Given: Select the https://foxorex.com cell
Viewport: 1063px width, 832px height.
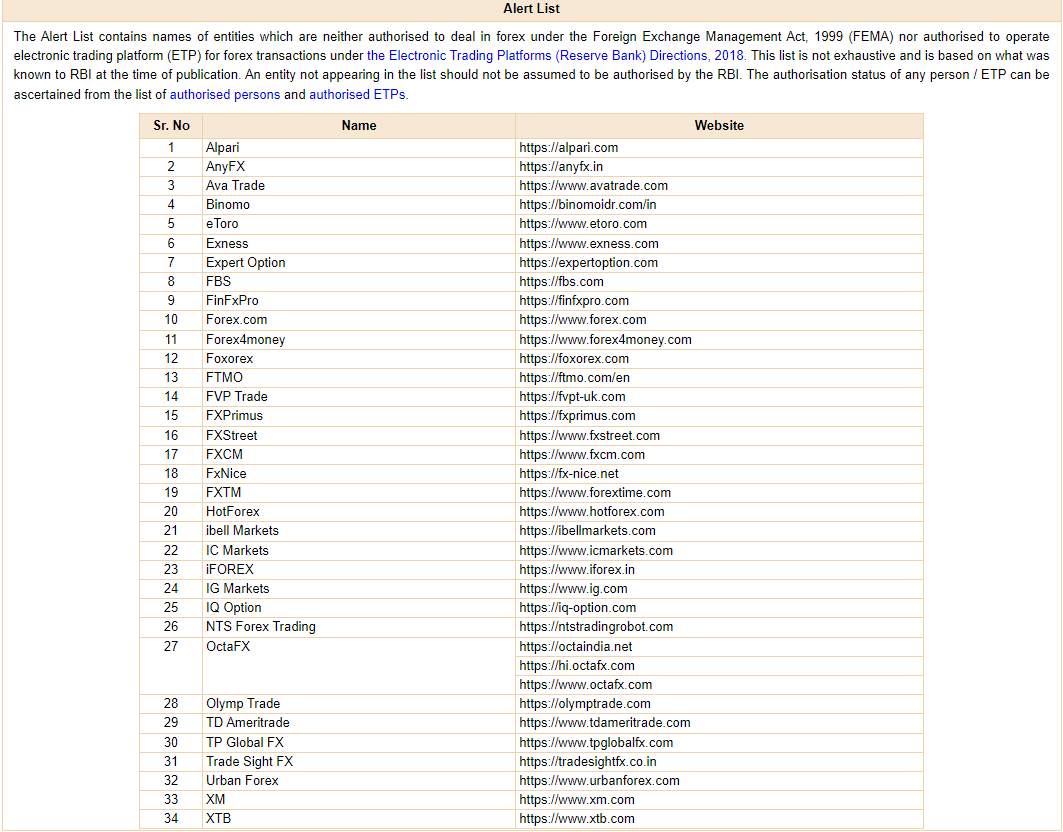Looking at the screenshot, I should [719, 359].
